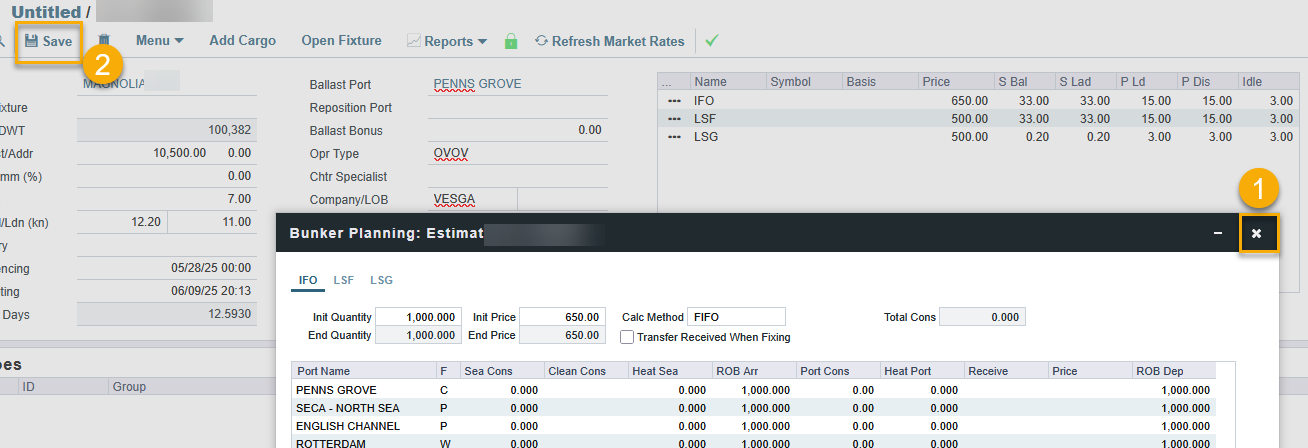
Task: Click Refresh Market Rates
Action: (609, 42)
